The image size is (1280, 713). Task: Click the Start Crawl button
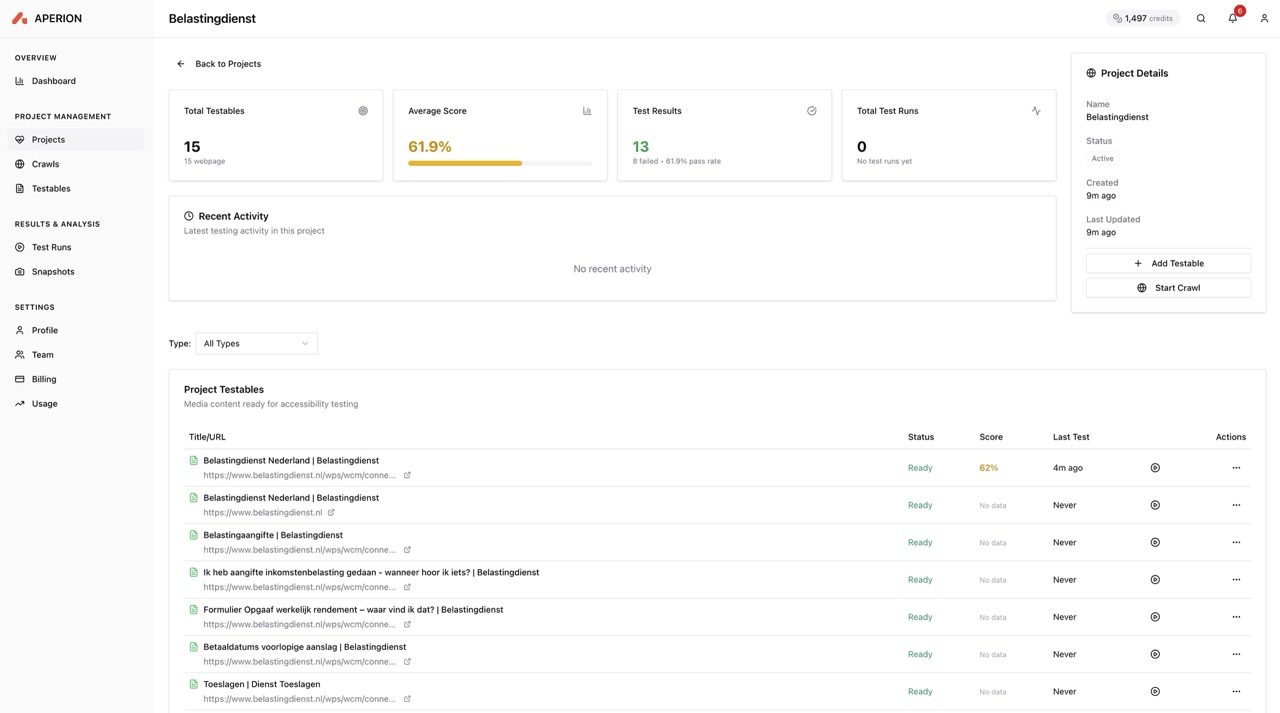(x=1168, y=288)
